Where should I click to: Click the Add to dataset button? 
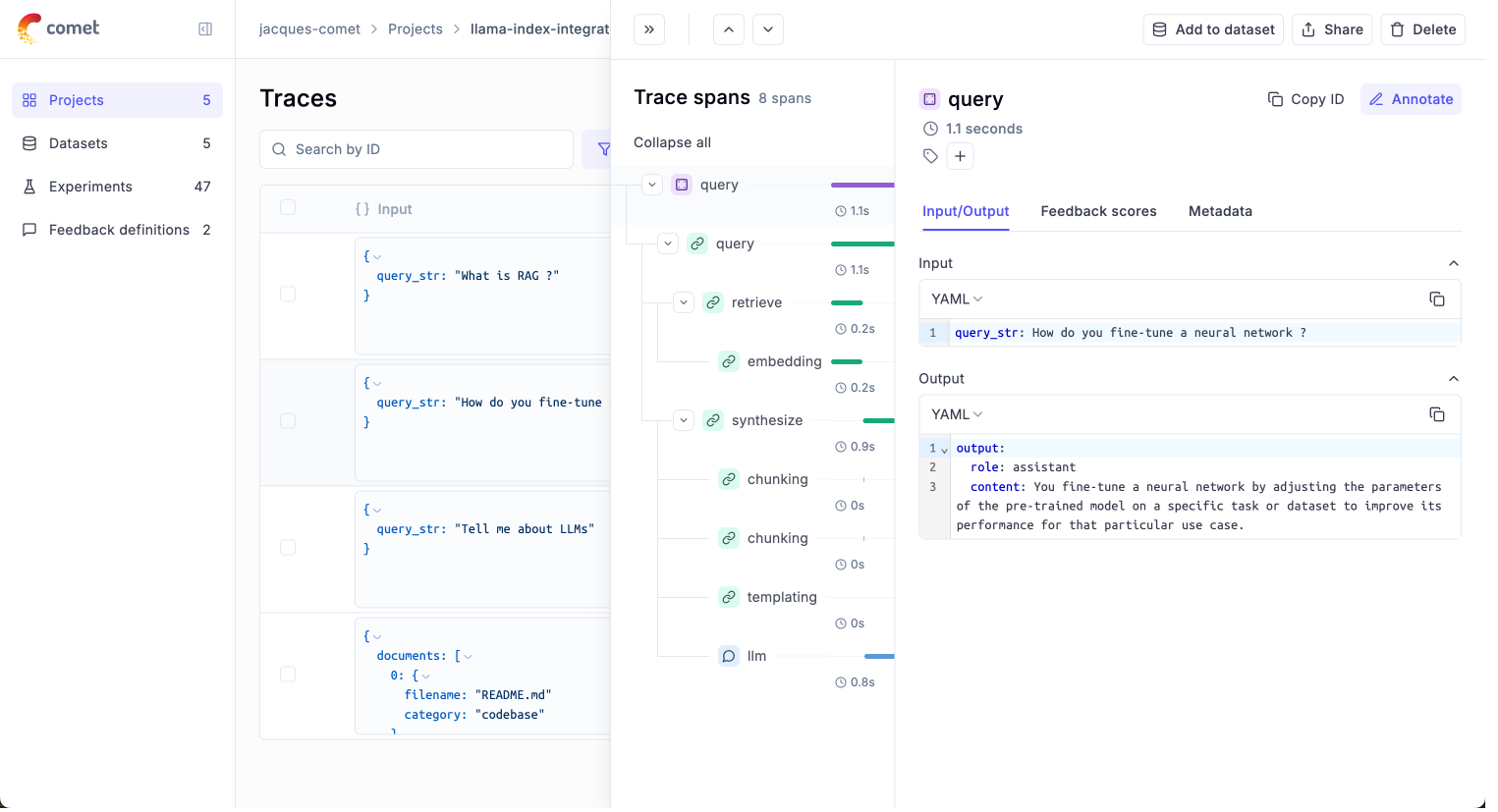coord(1212,28)
